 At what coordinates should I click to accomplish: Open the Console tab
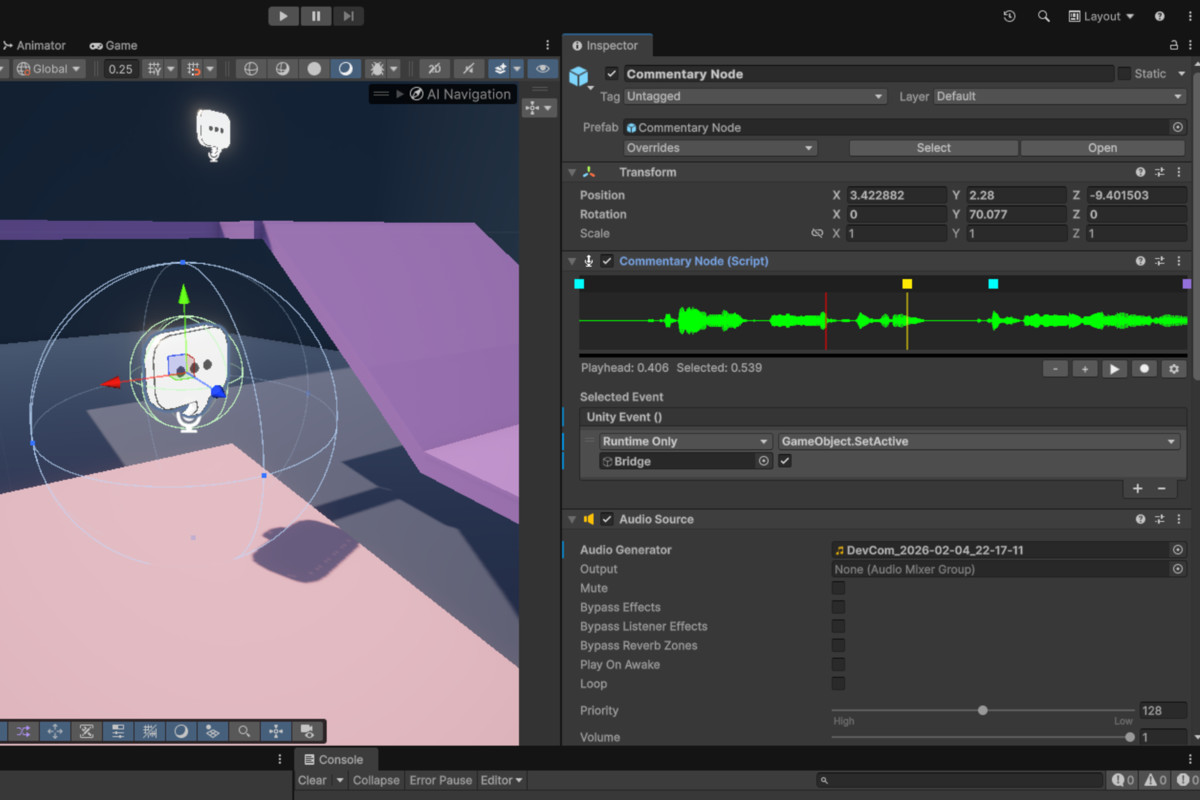(x=334, y=759)
